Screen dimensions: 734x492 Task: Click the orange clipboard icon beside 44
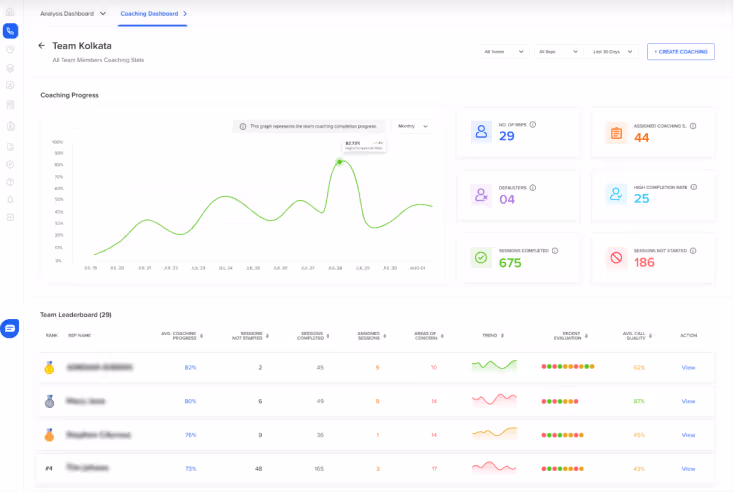(x=616, y=133)
